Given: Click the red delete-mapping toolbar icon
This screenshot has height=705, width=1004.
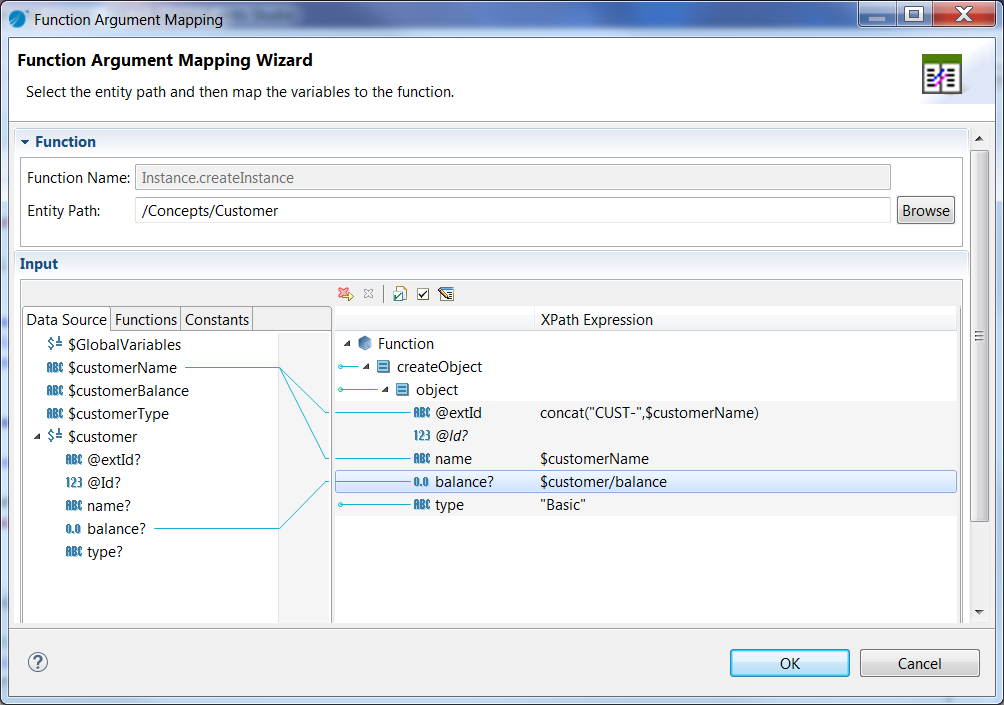Looking at the screenshot, I should pos(345,294).
